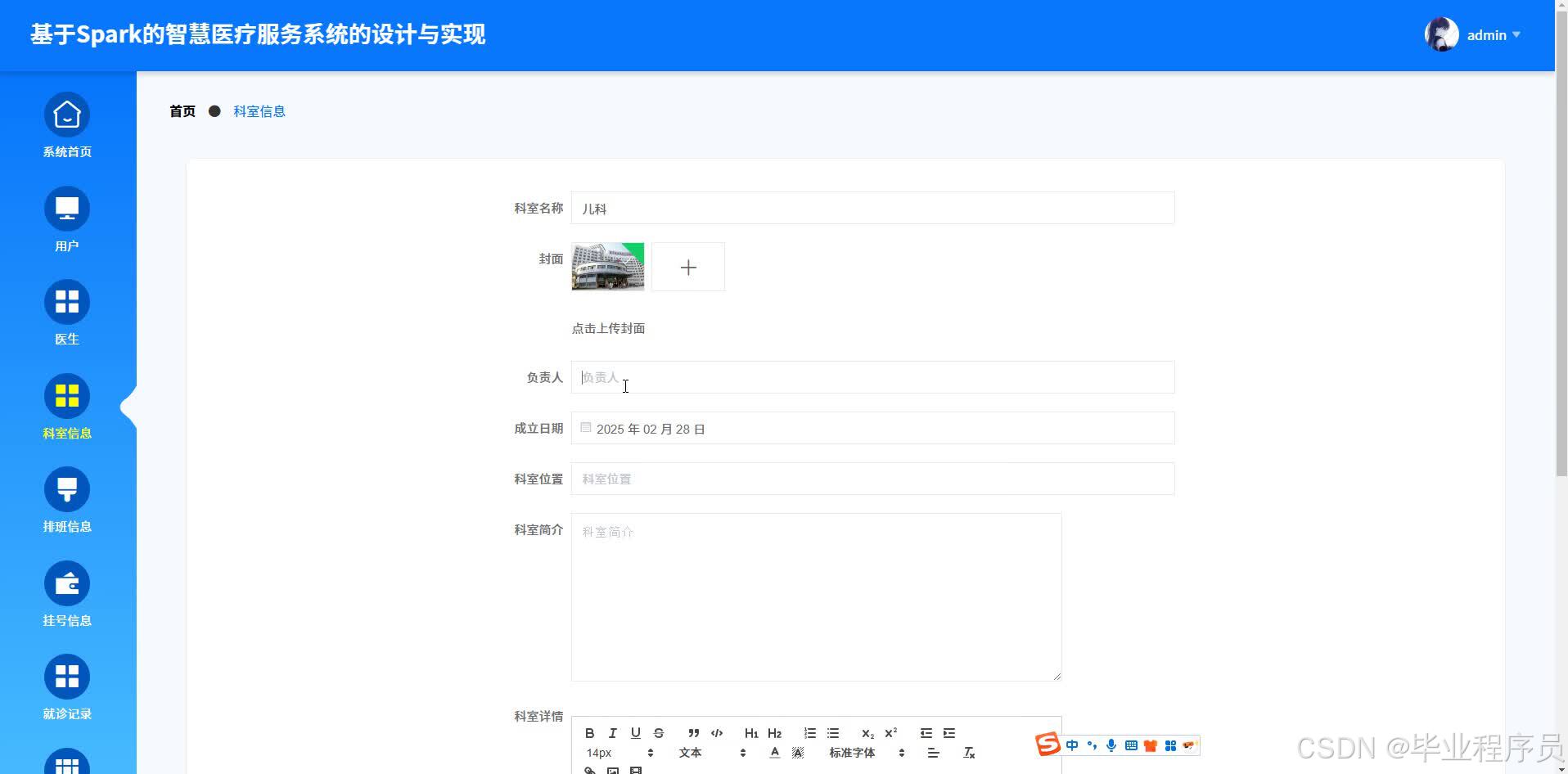Toggle bold formatting in the editor
The width and height of the screenshot is (1568, 774).
pyautogui.click(x=588, y=732)
